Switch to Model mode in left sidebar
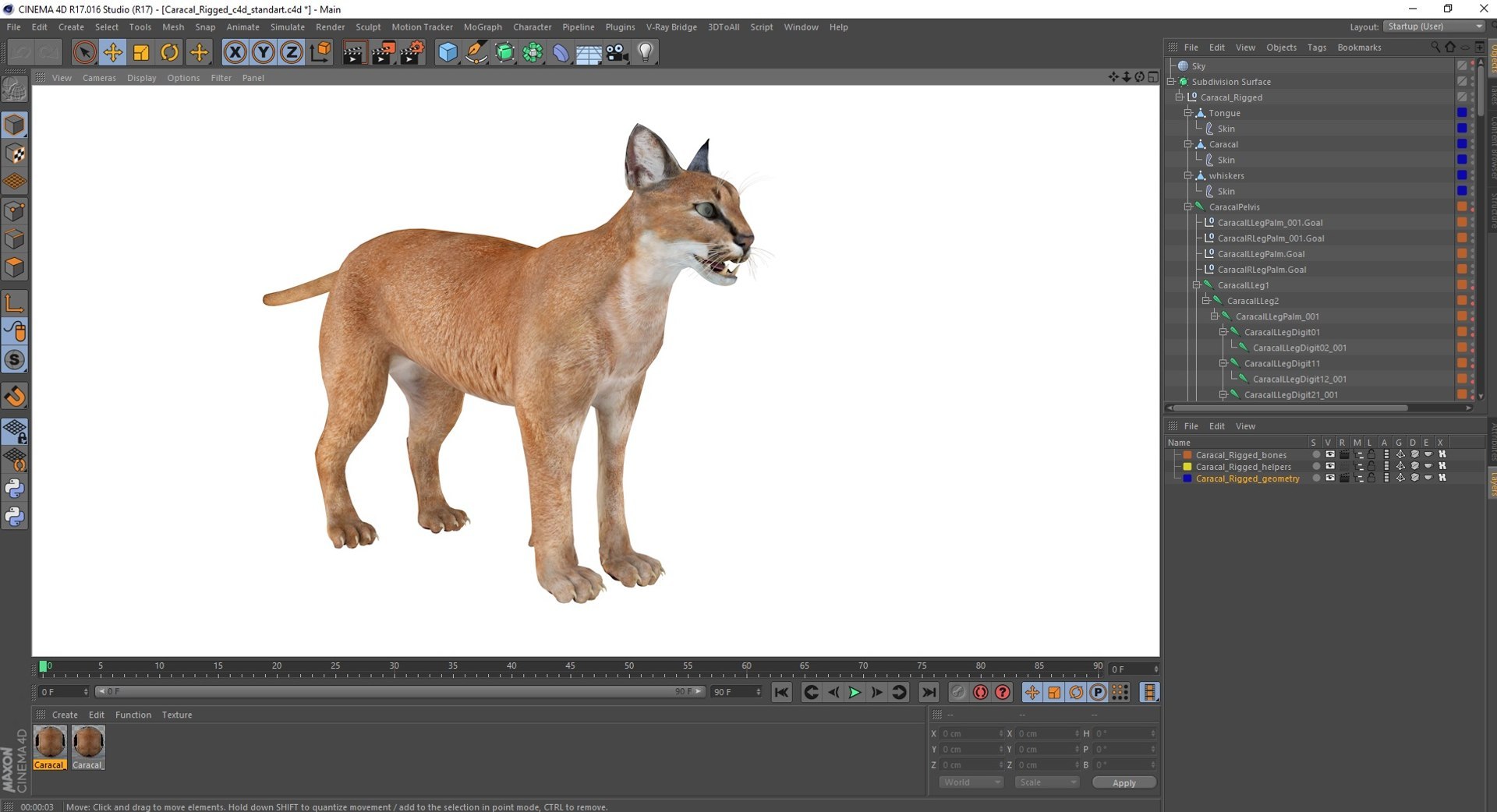The height and width of the screenshot is (812, 1497). 15,125
